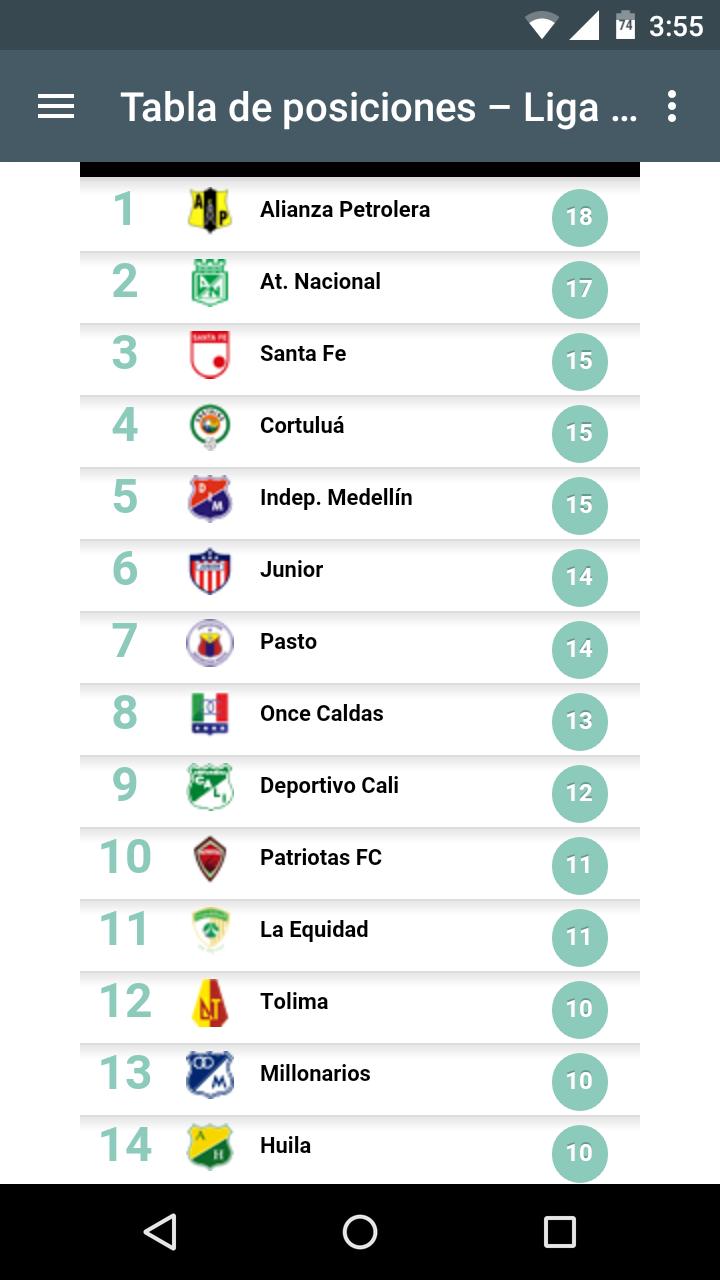Tap At. Nacional's 17 points badge
The height and width of the screenshot is (1280, 720).
point(580,289)
